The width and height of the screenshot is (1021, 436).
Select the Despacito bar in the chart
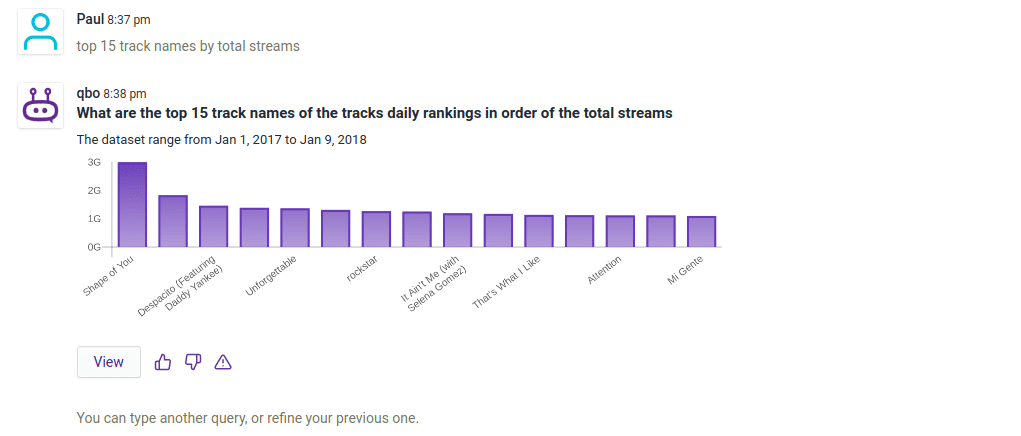[214, 226]
